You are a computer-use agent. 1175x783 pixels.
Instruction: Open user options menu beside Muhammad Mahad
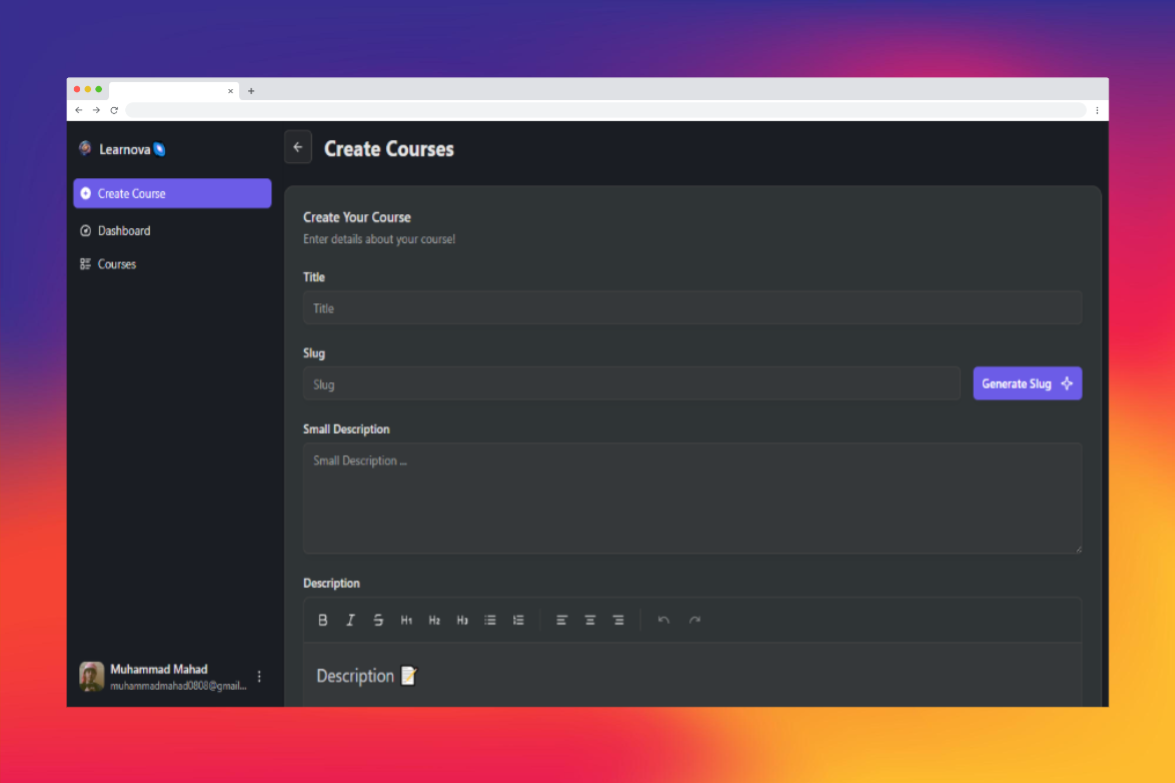(x=259, y=677)
